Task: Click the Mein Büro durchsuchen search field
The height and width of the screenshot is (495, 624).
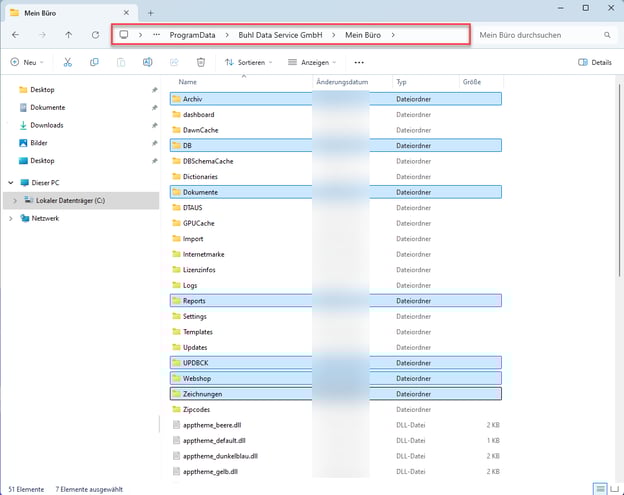Action: [x=538, y=35]
